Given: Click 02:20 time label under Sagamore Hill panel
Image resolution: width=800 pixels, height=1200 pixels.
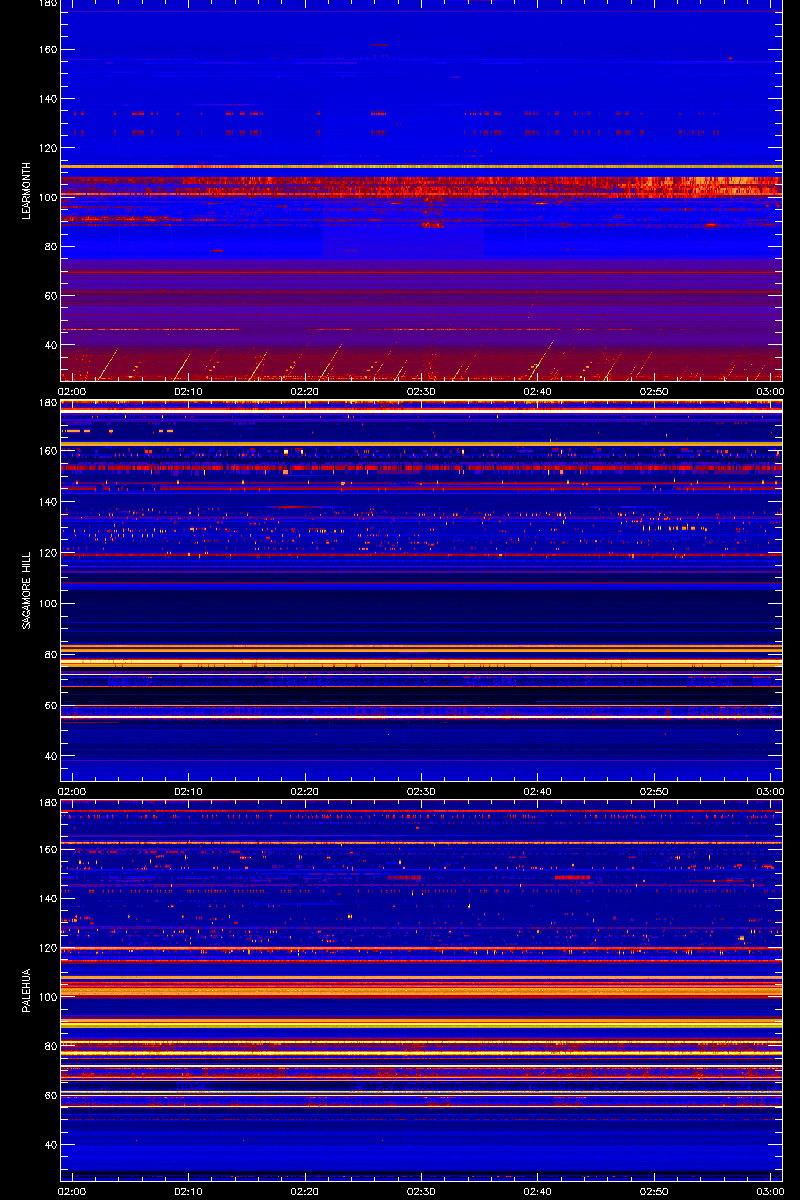Looking at the screenshot, I should click(305, 791).
